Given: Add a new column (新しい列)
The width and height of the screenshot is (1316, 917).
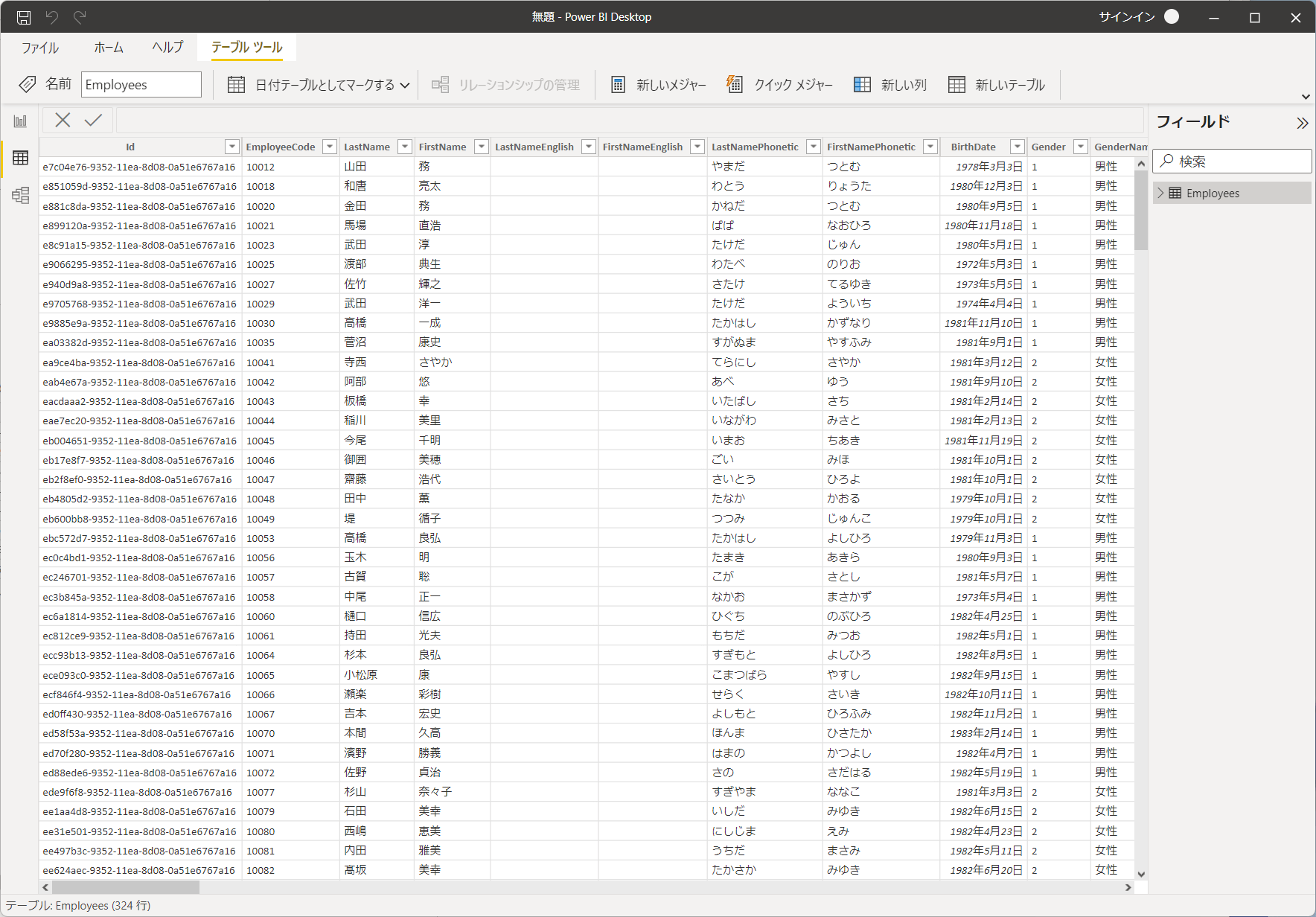Looking at the screenshot, I should click(890, 85).
